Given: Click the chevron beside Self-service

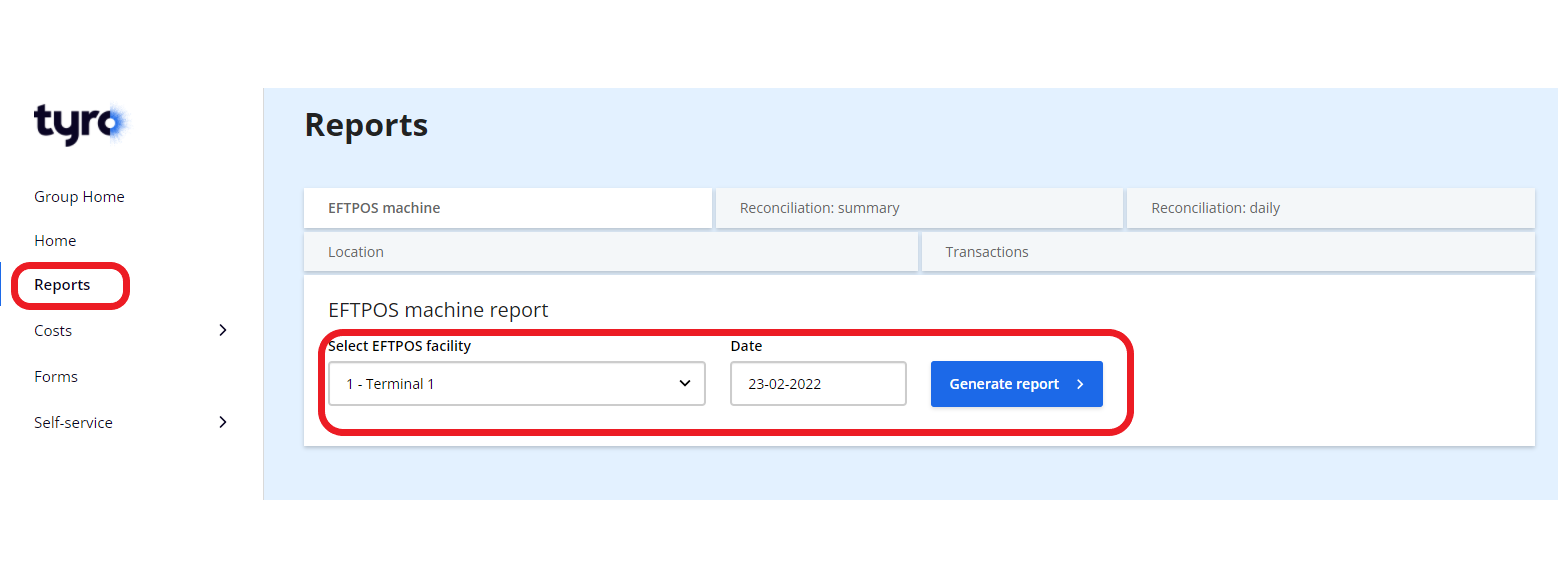Looking at the screenshot, I should tap(222, 422).
